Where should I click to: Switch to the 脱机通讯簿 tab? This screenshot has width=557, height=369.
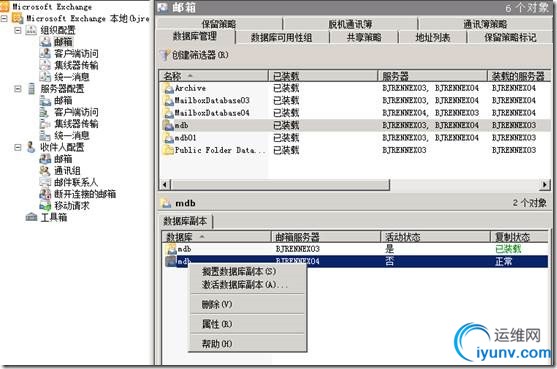click(350, 24)
